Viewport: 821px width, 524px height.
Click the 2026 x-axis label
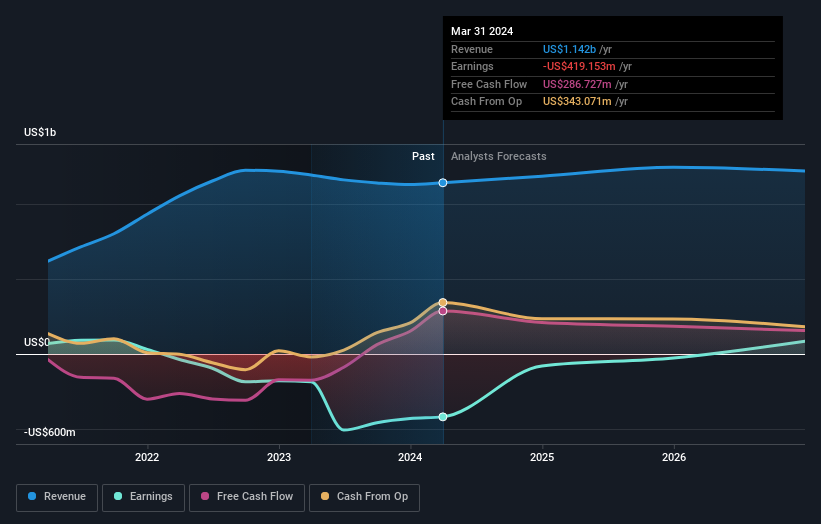[x=674, y=457]
